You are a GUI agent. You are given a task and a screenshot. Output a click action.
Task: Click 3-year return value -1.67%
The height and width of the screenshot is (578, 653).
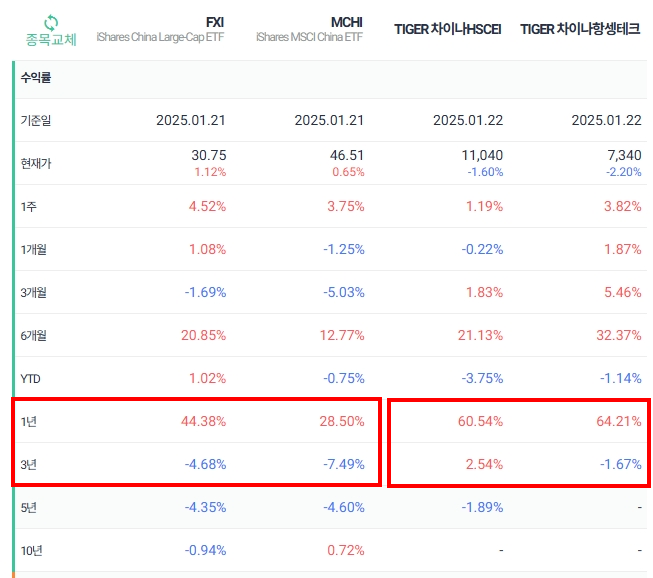[x=621, y=464]
